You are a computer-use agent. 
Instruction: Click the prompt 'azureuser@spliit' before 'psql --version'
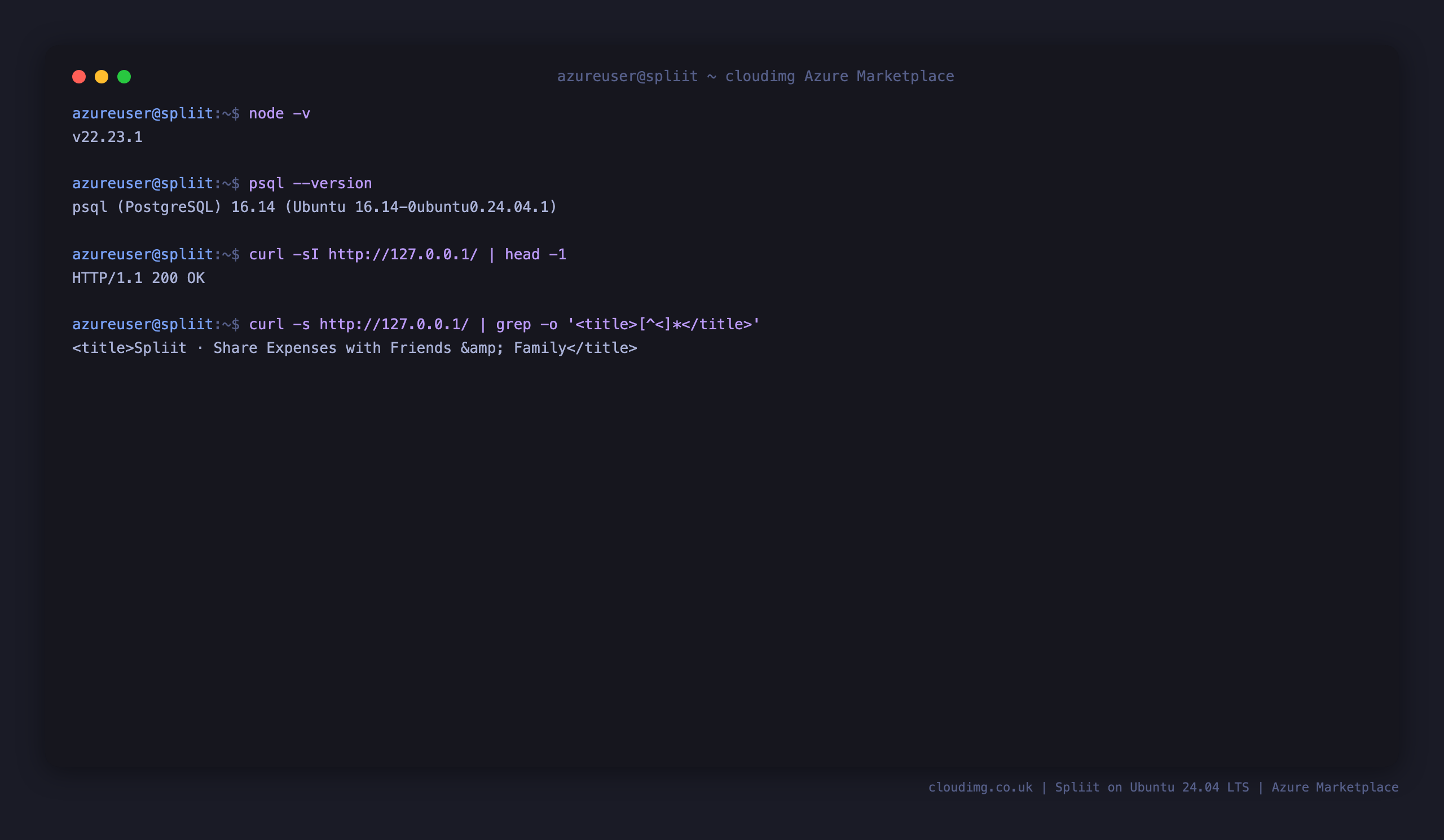click(143, 184)
